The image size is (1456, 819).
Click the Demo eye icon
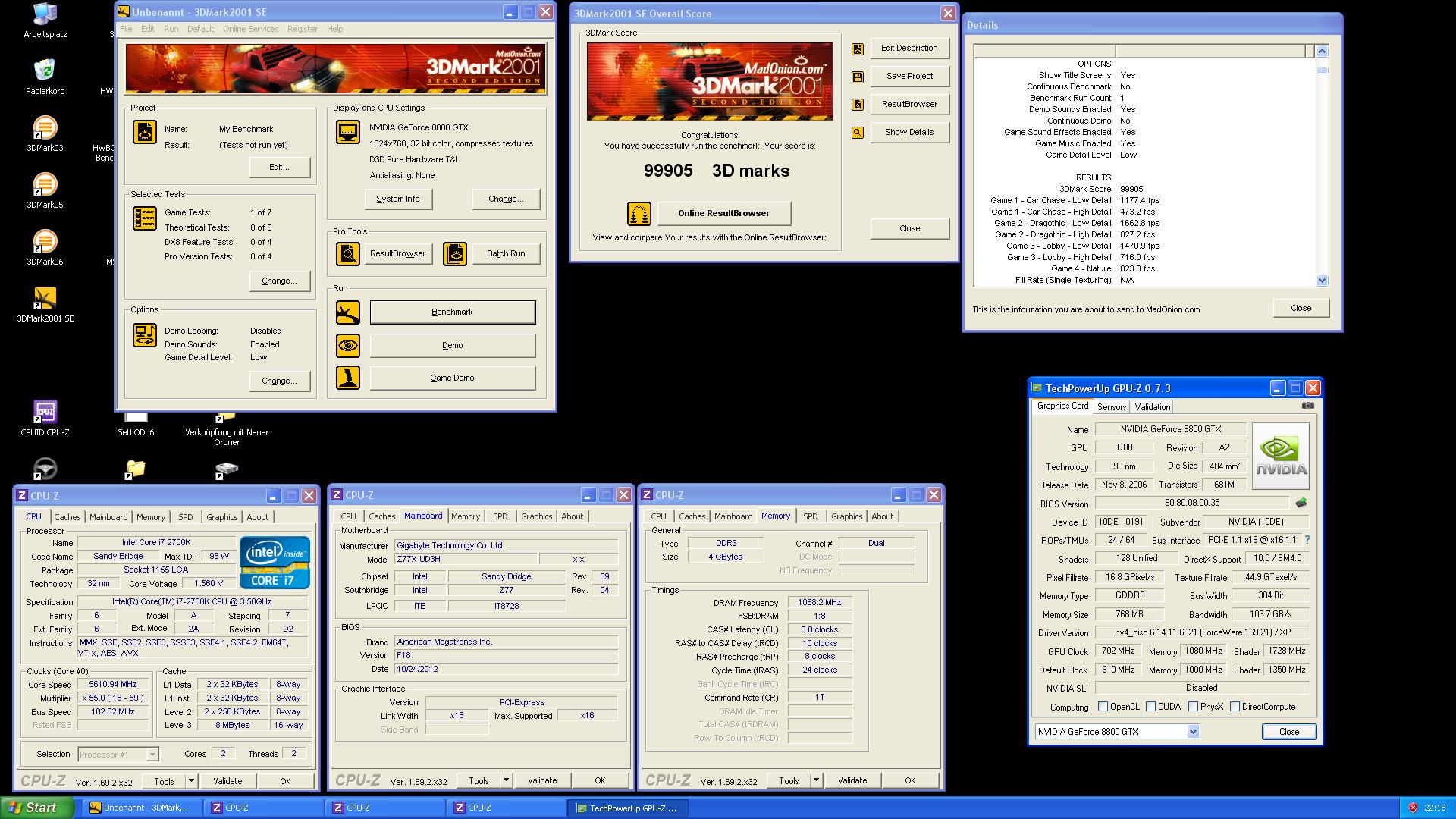348,345
